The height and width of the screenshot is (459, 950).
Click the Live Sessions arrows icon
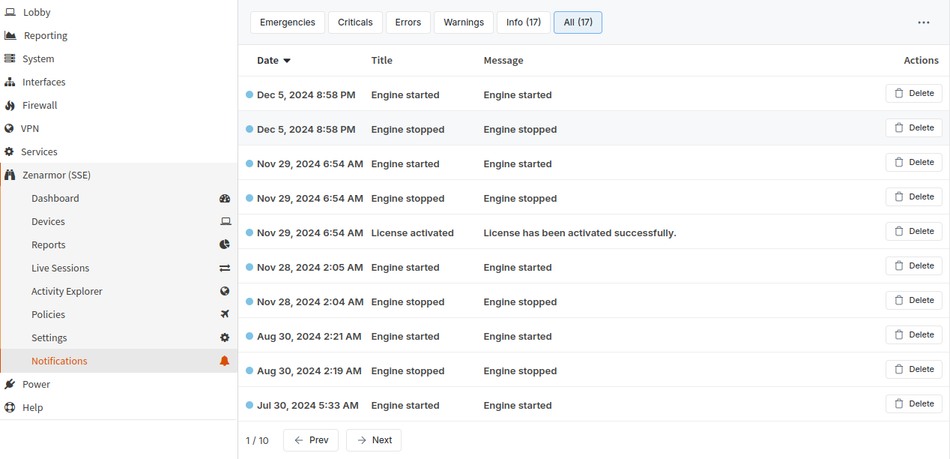click(224, 268)
